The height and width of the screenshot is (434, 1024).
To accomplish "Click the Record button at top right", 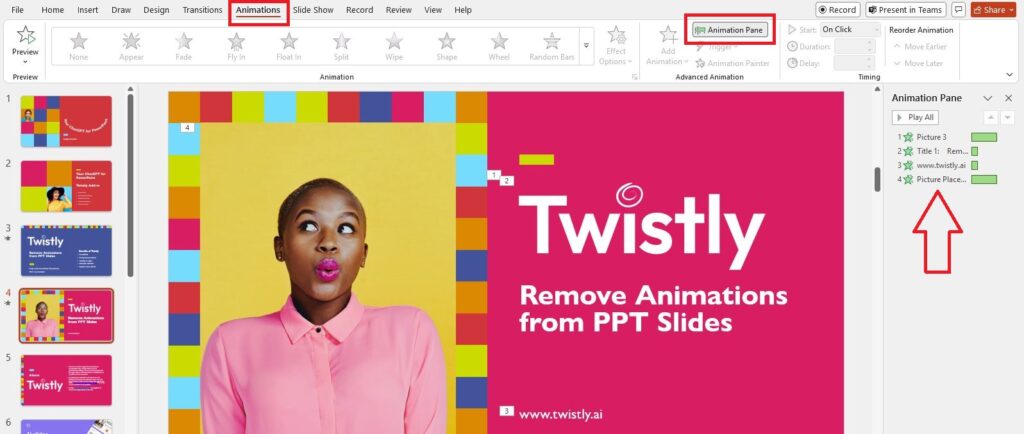I will tap(838, 10).
